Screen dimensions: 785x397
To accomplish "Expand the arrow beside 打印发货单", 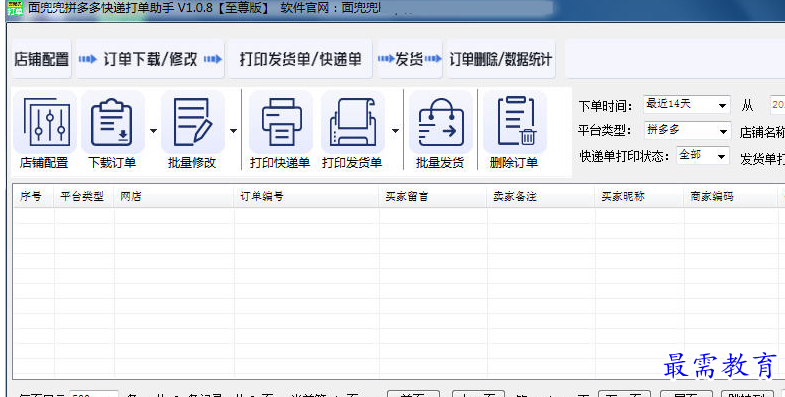I will point(395,131).
